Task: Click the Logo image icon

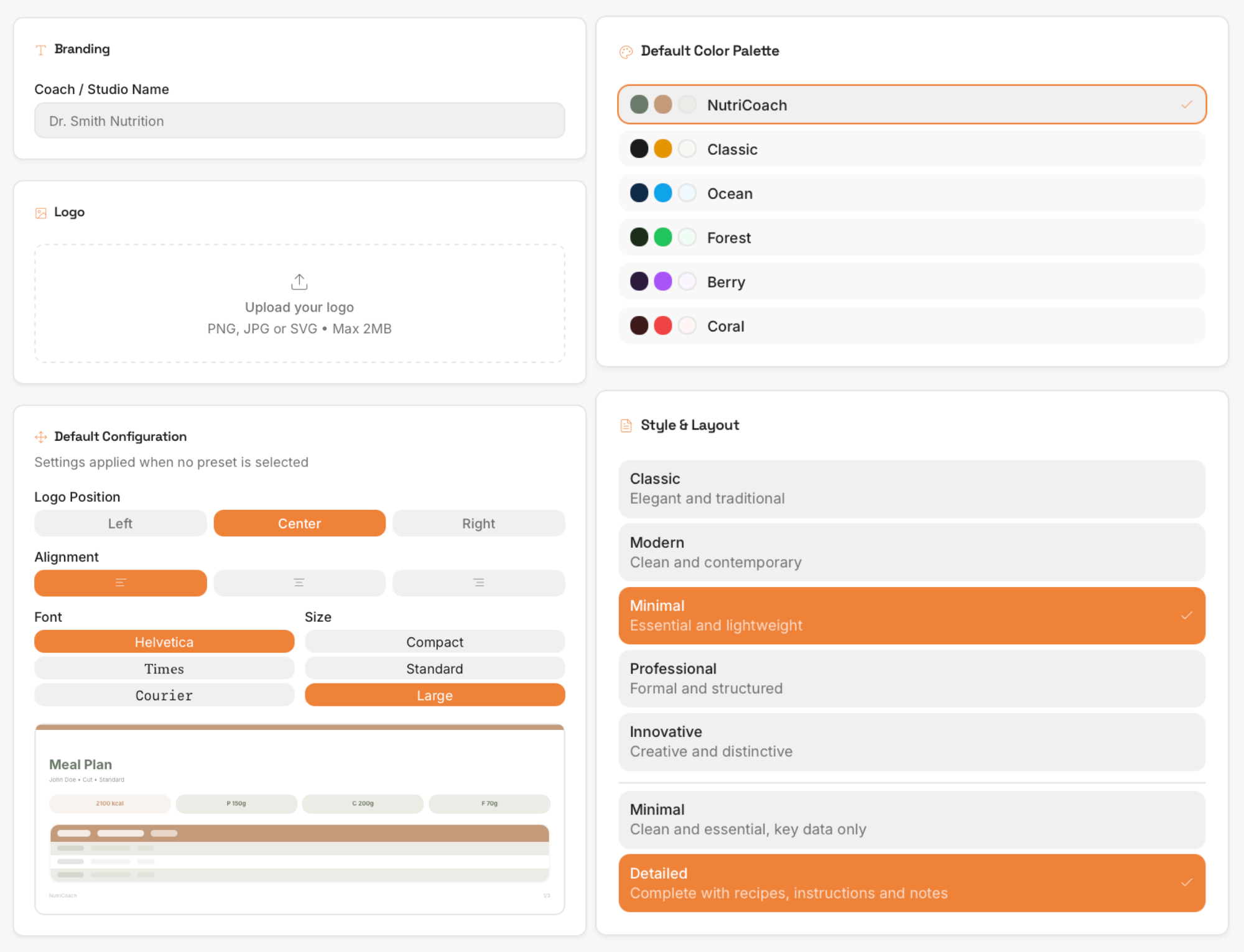Action: [41, 213]
